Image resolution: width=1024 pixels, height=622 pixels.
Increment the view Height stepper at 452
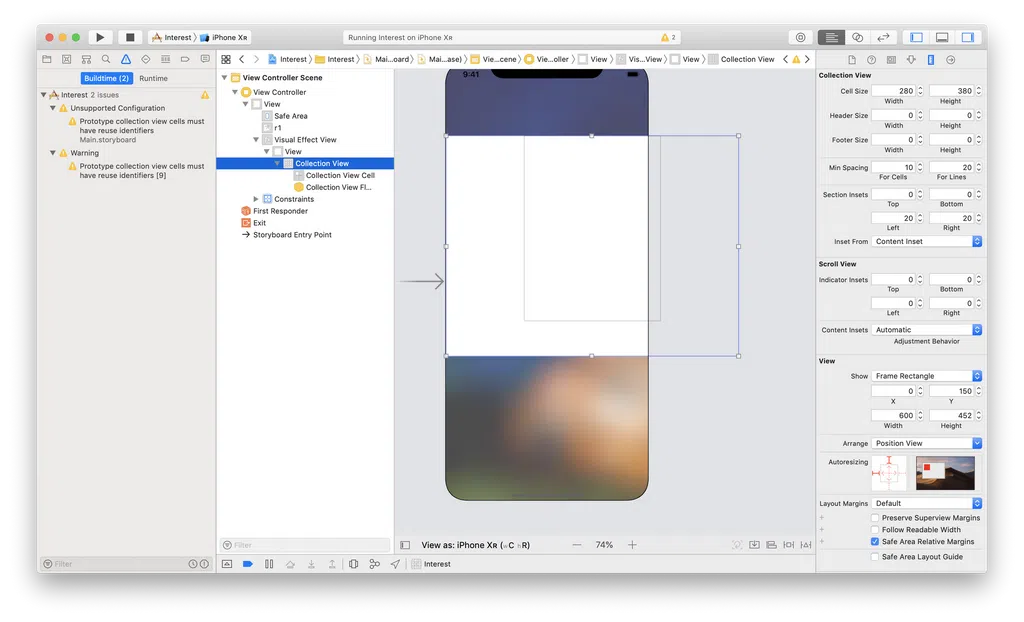point(979,413)
